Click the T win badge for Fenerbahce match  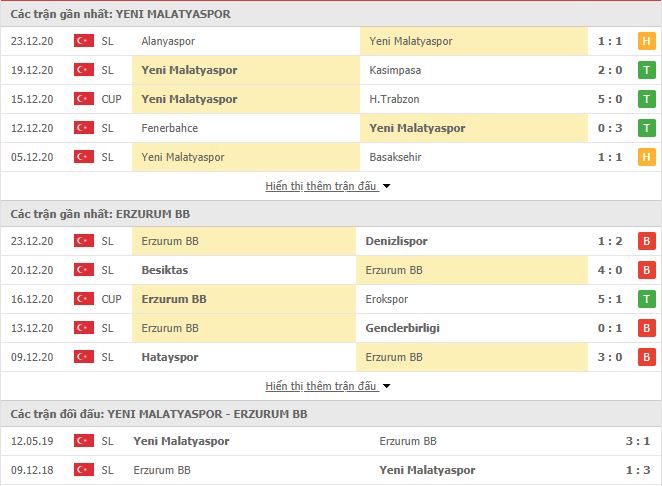pos(646,128)
